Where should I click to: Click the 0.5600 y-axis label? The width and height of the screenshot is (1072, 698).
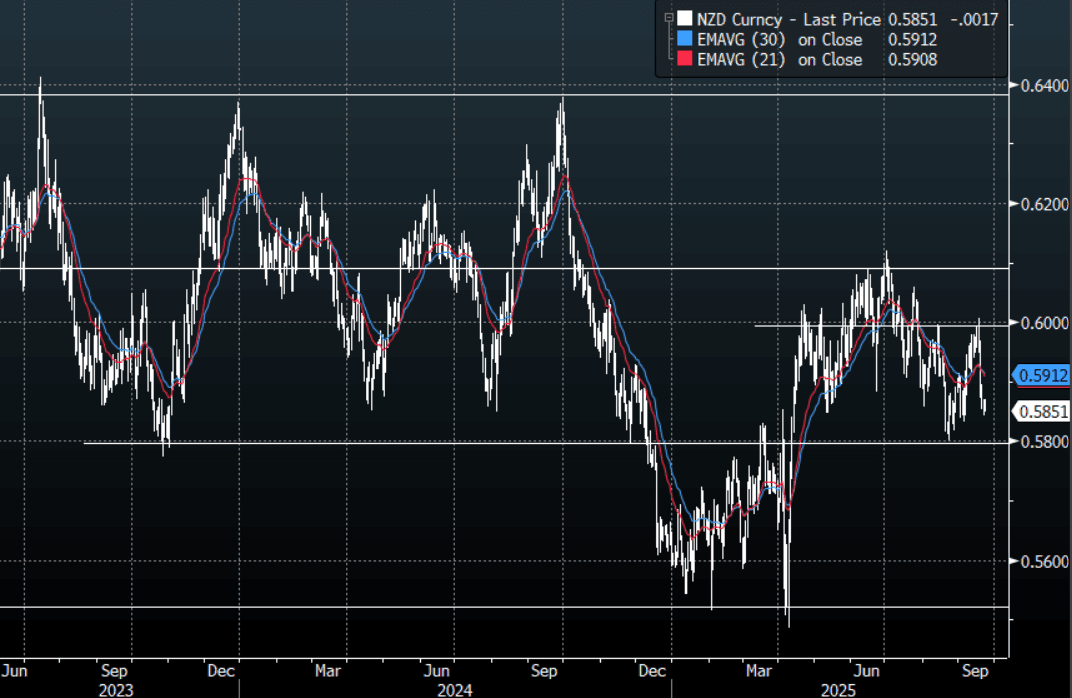tap(1043, 561)
